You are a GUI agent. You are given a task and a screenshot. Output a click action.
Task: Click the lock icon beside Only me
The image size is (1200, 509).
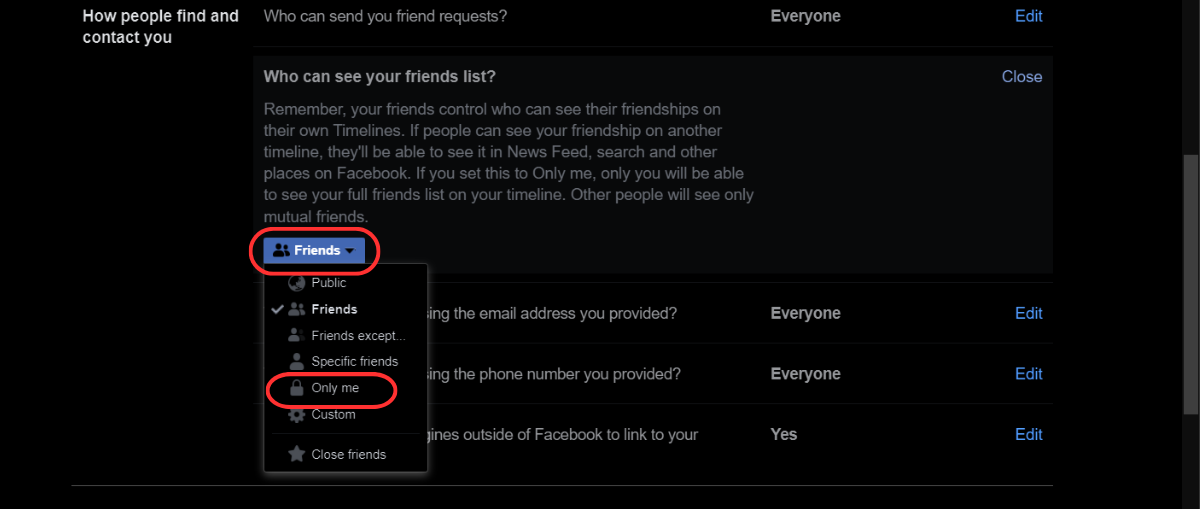(296, 388)
